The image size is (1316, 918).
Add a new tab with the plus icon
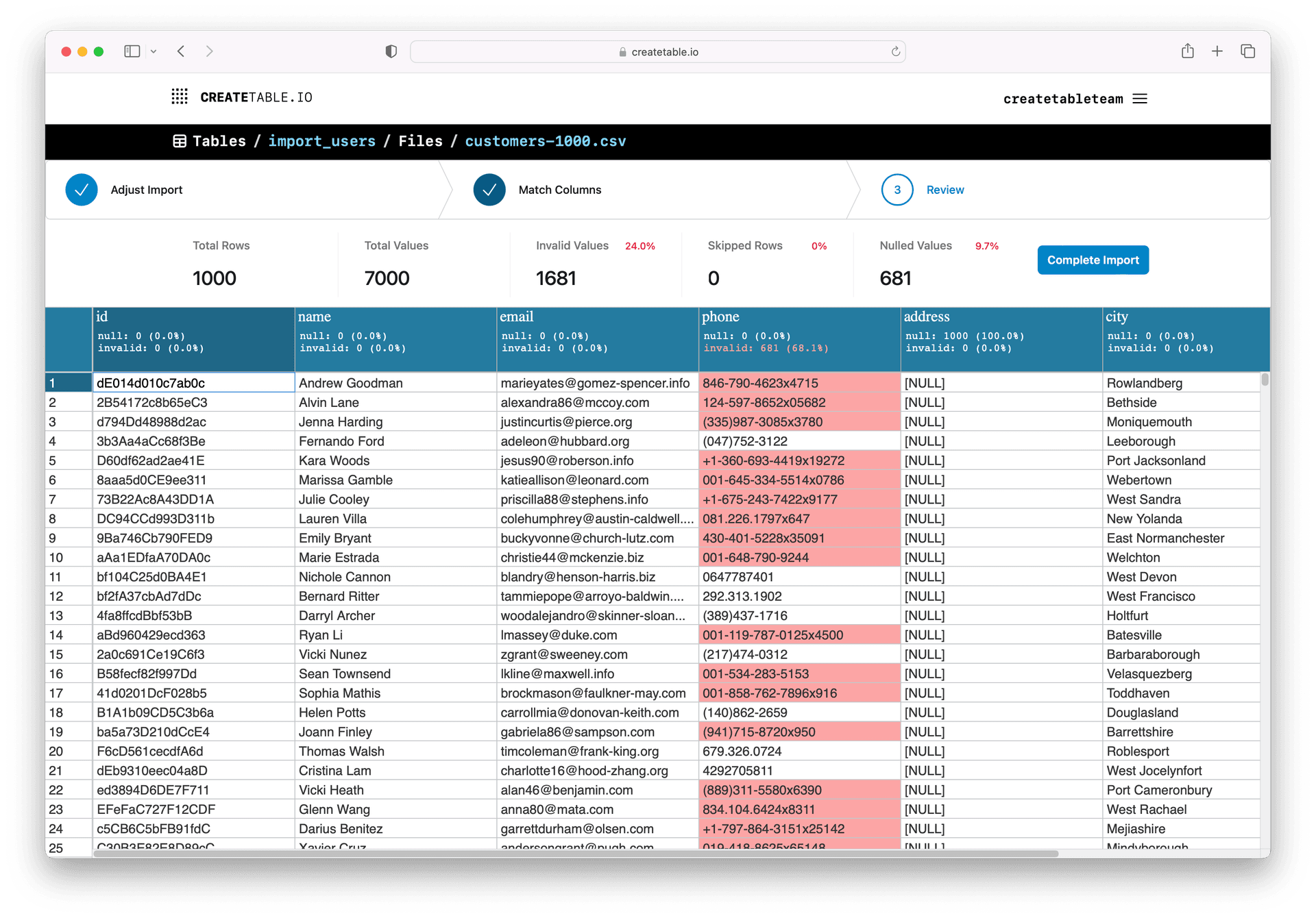[x=1217, y=51]
